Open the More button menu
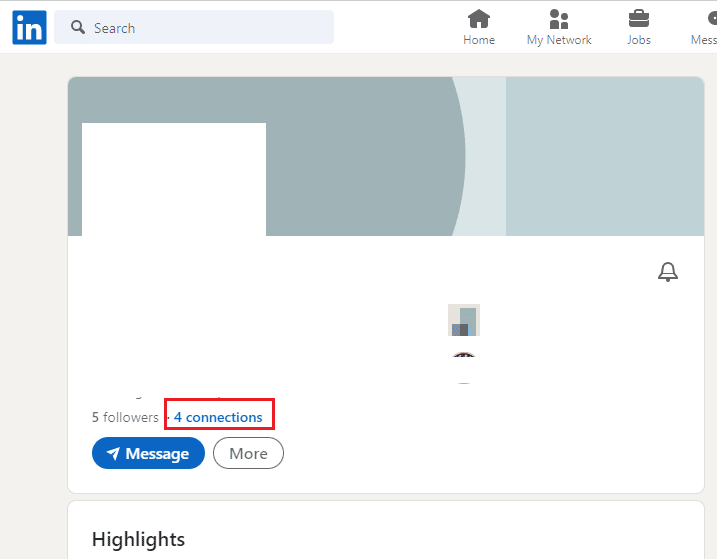 pos(248,453)
